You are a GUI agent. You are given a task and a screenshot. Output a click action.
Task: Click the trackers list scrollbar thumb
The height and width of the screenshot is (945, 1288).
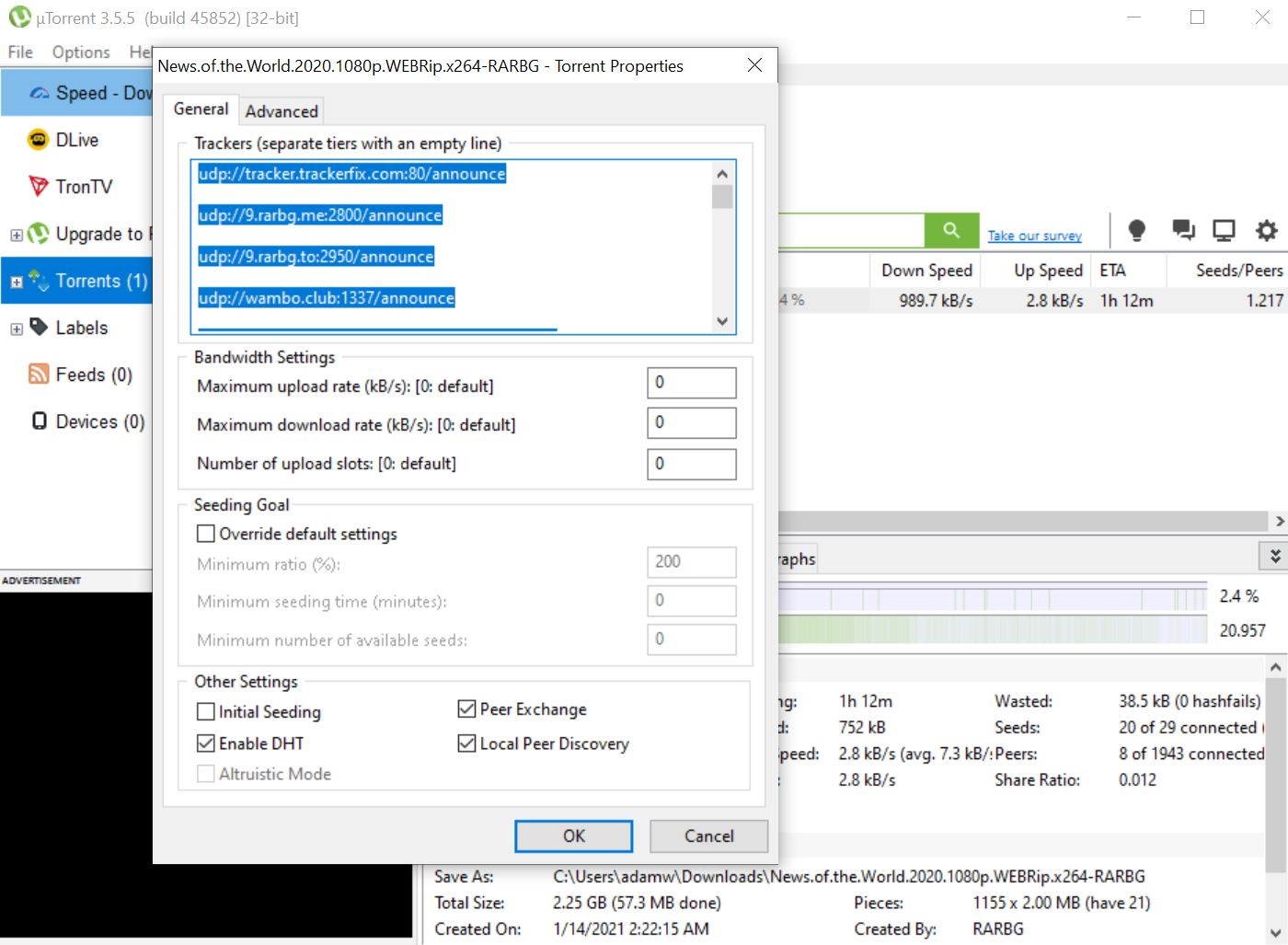click(722, 197)
